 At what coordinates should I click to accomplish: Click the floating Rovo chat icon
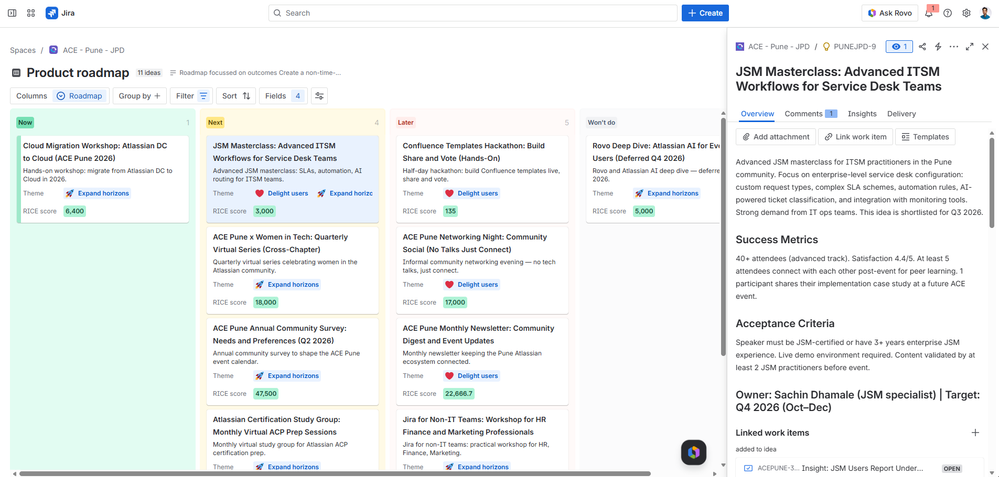click(x=693, y=452)
